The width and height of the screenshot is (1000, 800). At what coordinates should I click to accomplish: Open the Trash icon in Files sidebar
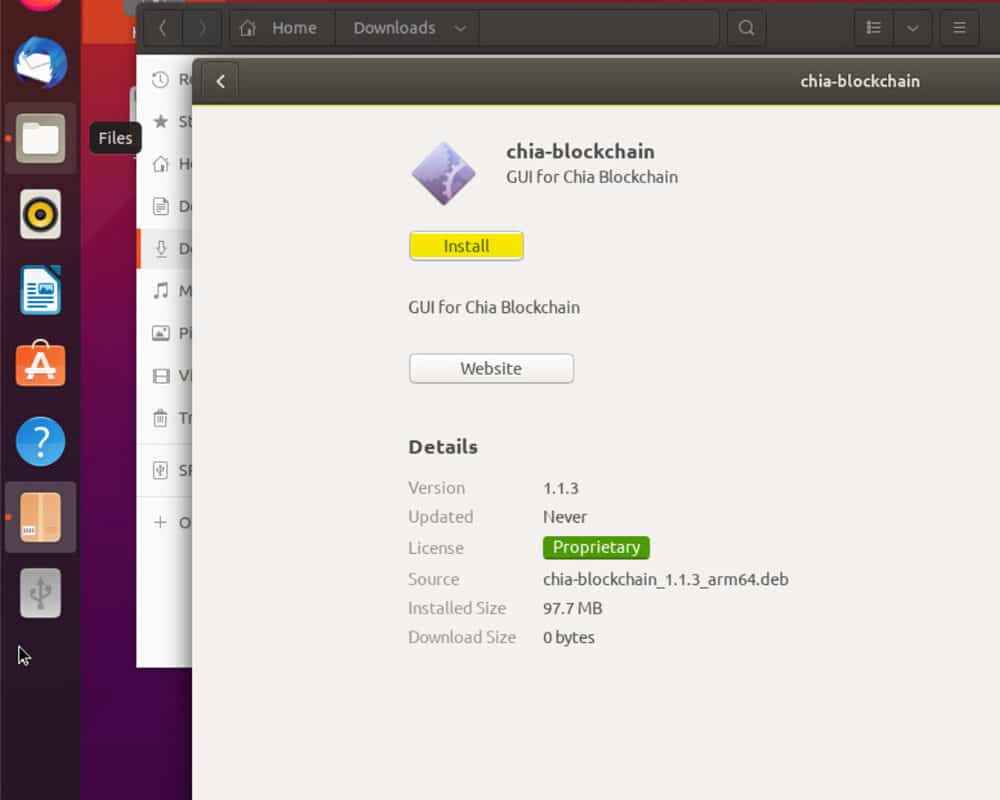tap(161, 418)
